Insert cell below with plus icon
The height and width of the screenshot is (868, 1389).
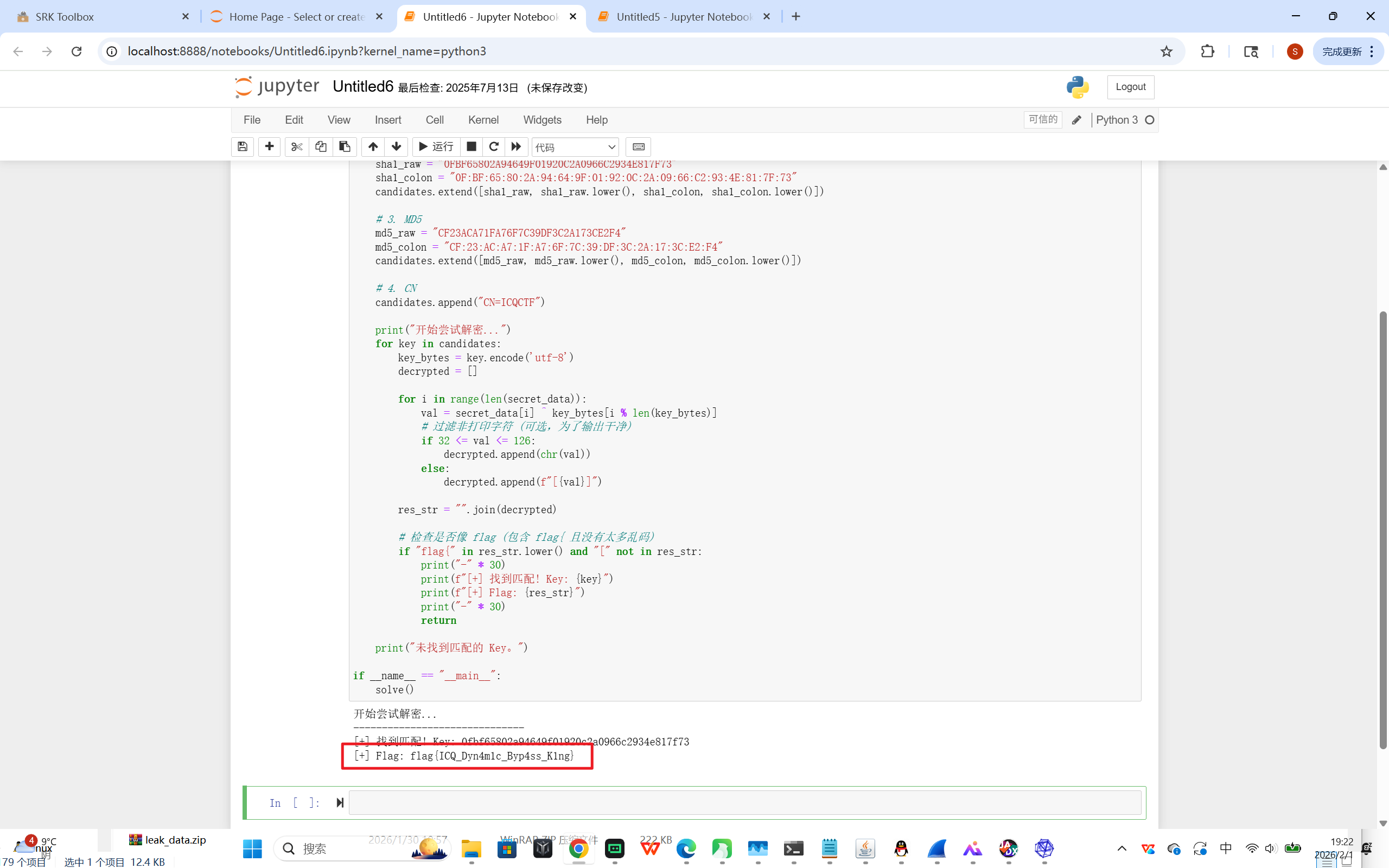click(269, 147)
